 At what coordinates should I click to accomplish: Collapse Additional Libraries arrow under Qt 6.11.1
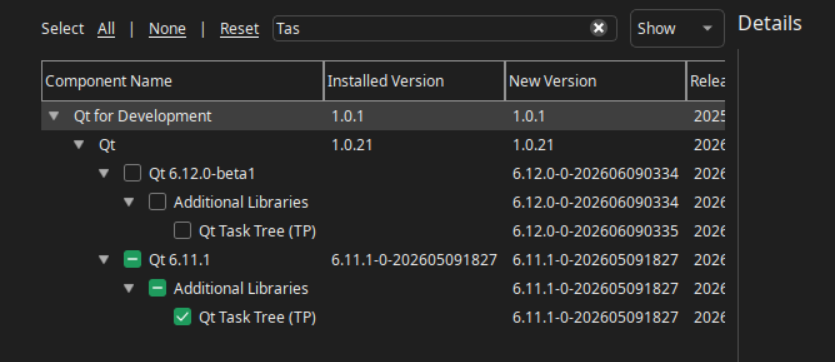tap(129, 289)
